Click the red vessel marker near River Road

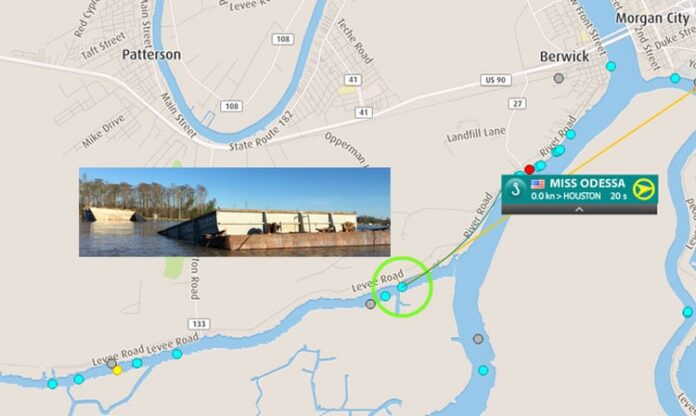(529, 170)
